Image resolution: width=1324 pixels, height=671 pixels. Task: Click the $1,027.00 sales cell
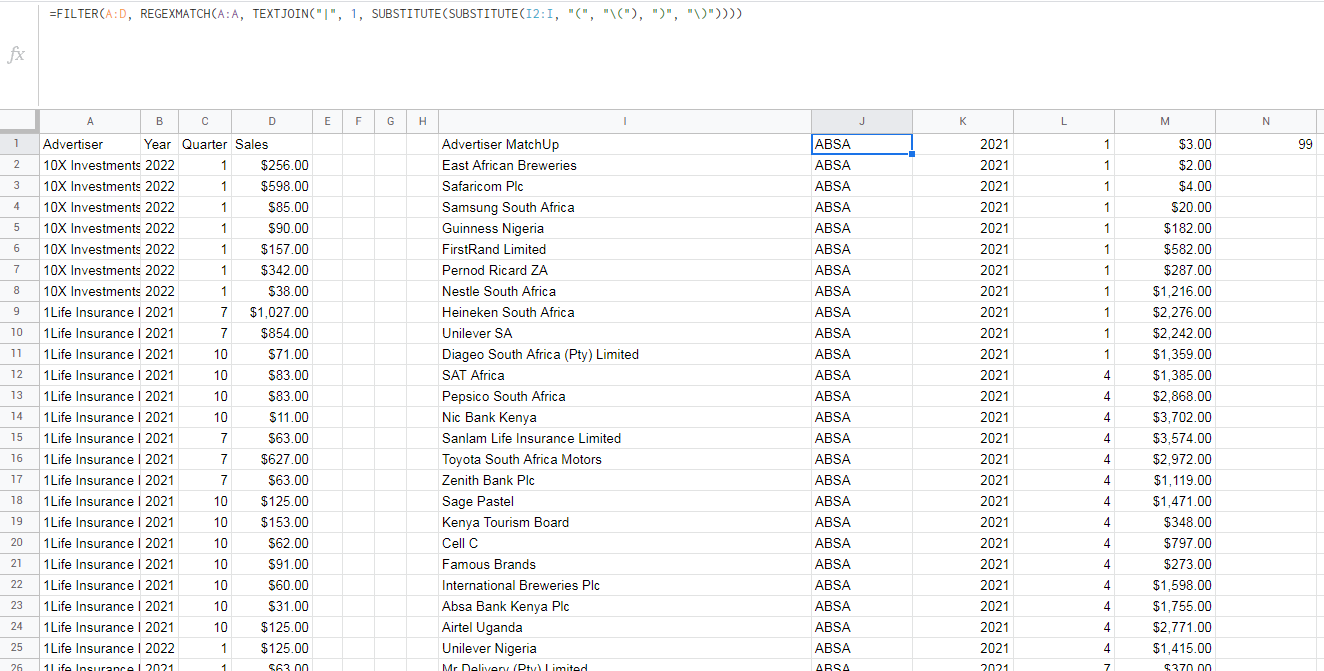[x=272, y=312]
